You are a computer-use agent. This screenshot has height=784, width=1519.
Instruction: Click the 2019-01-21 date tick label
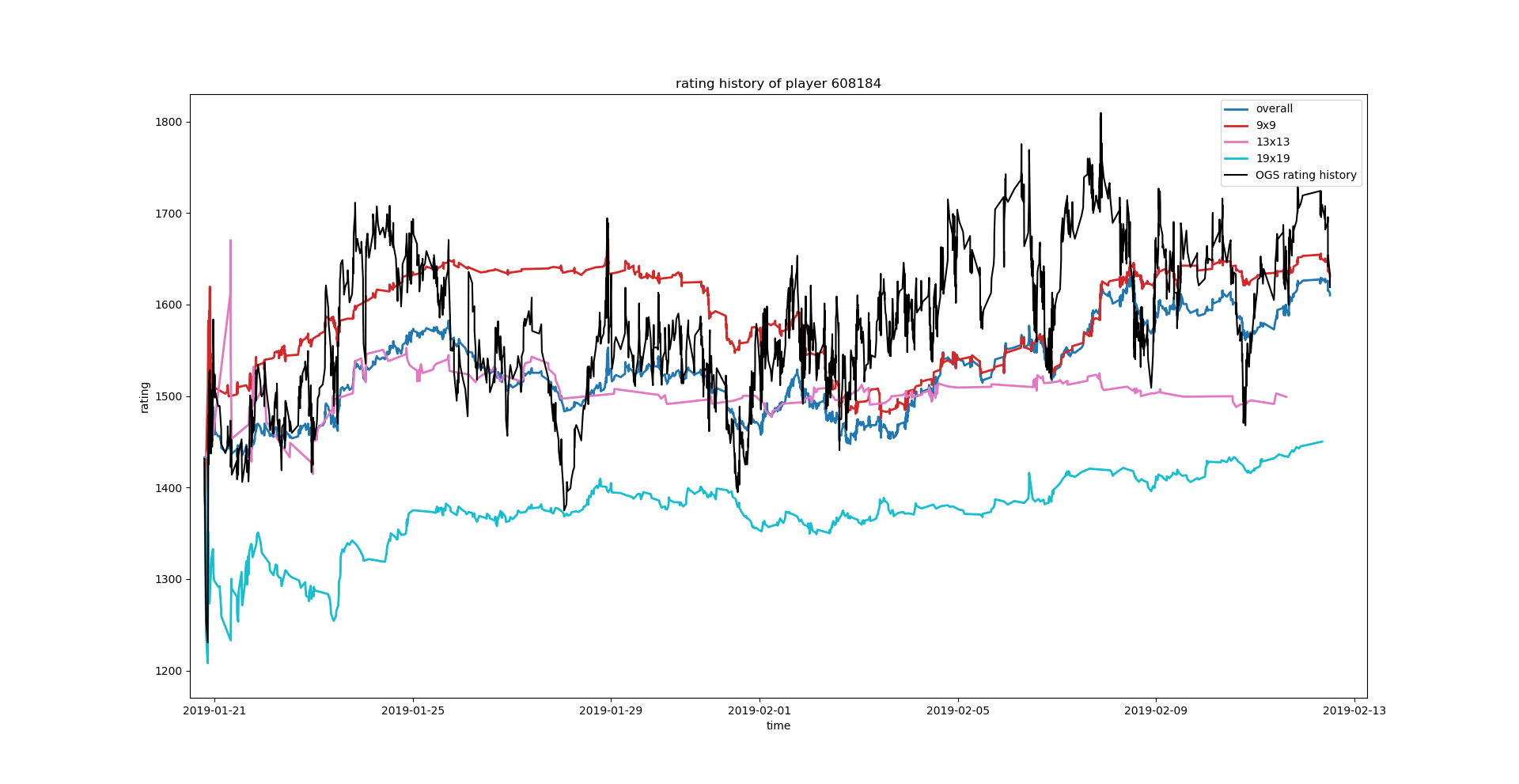(214, 710)
